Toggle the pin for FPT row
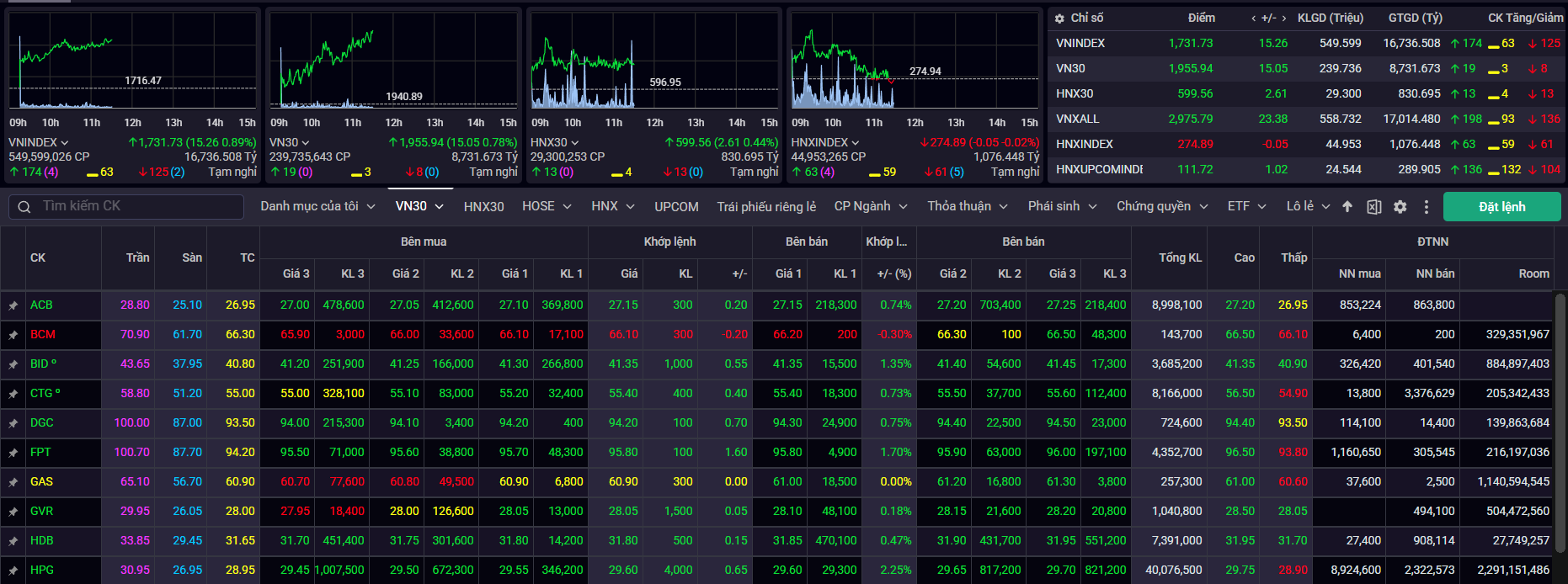1568x584 pixels. point(13,453)
